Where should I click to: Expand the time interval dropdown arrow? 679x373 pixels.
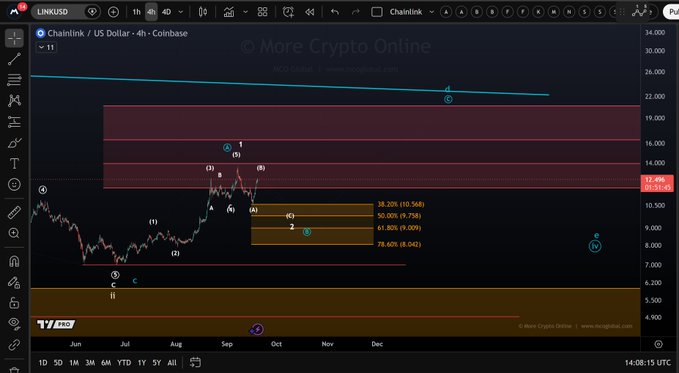tap(181, 12)
